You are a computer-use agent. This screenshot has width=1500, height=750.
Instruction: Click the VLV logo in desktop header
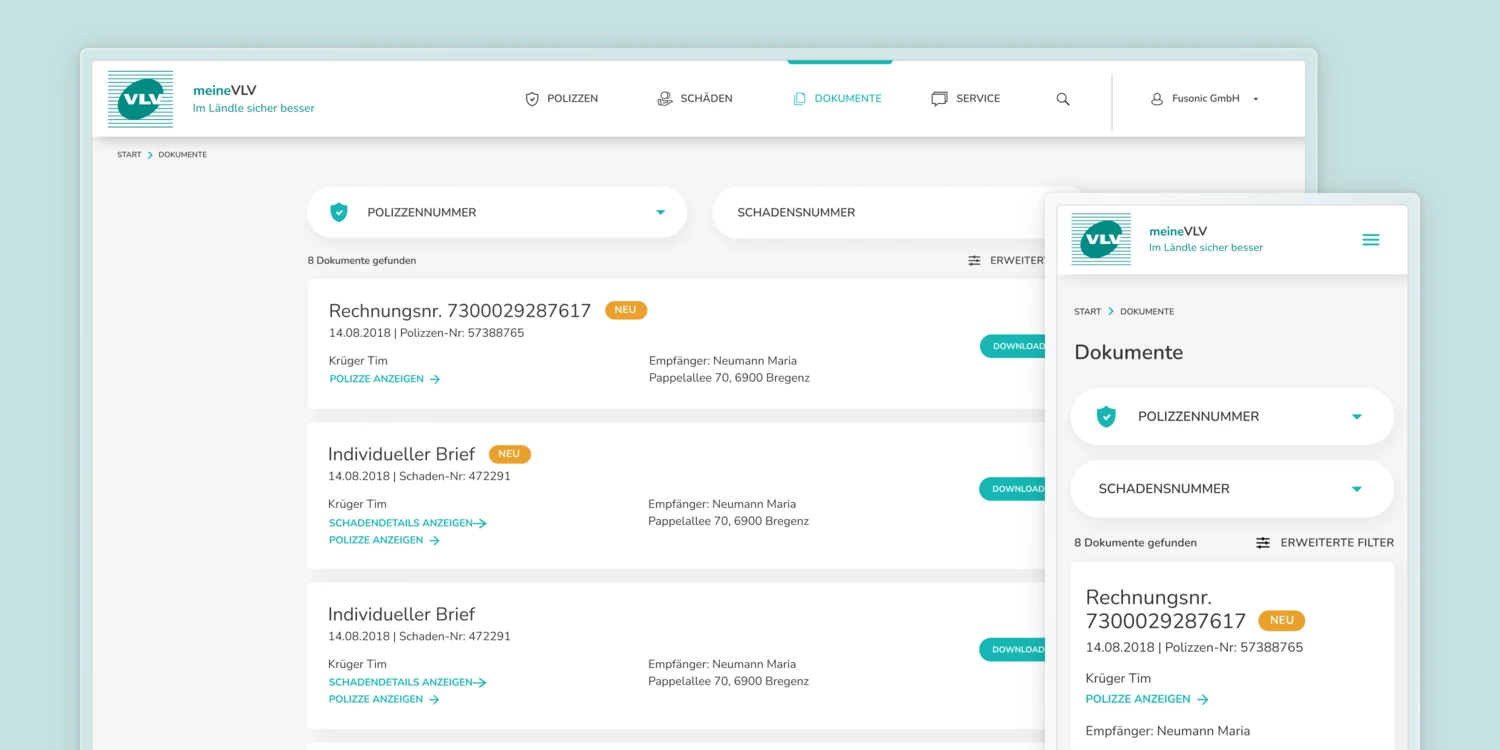click(x=140, y=99)
